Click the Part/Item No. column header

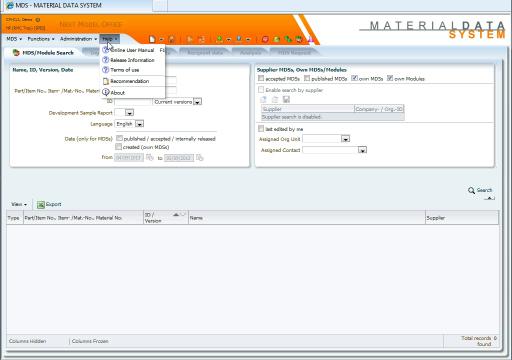(x=83, y=218)
